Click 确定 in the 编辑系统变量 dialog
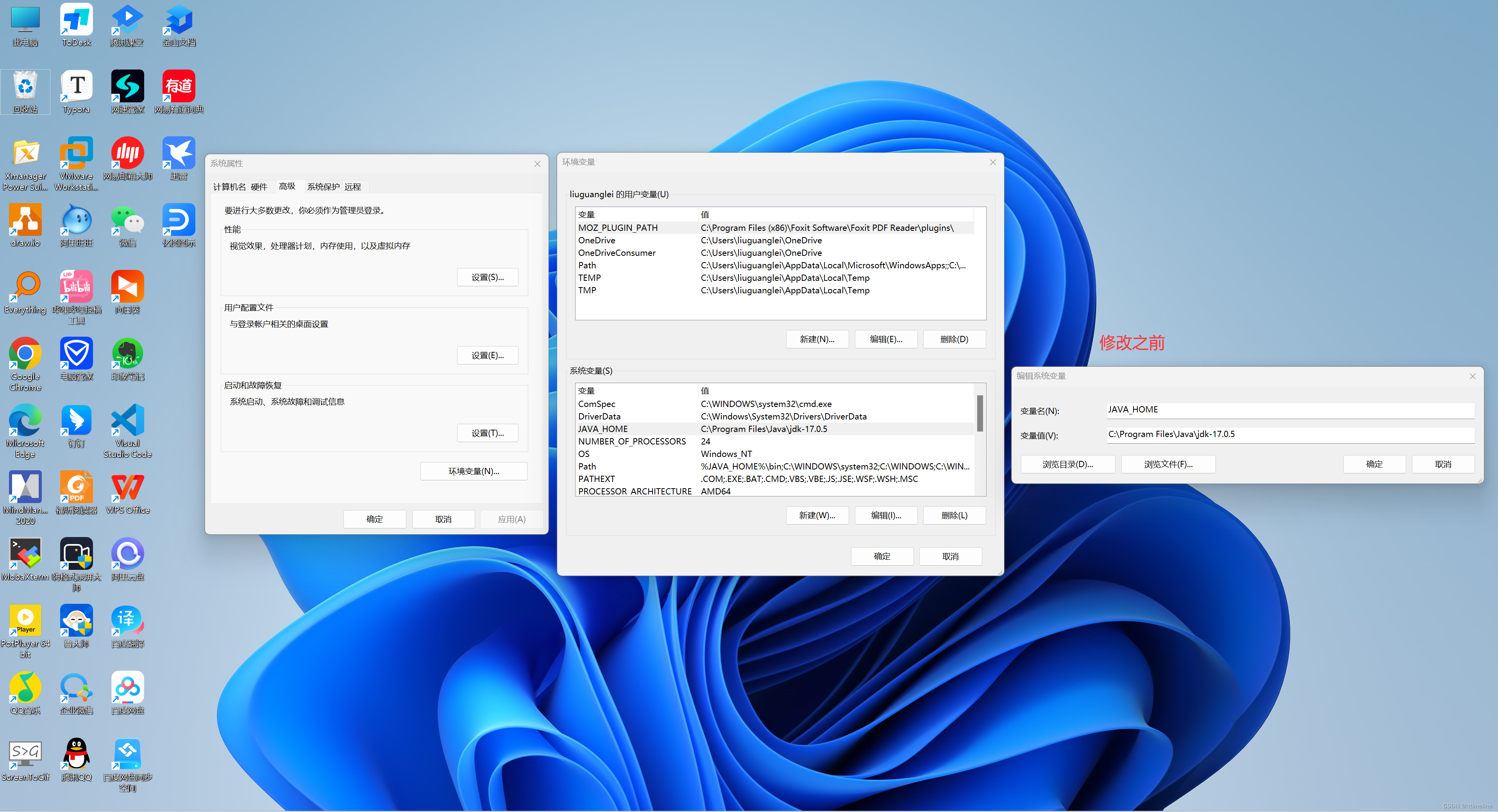Viewport: 1498px width, 812px height. [x=1374, y=464]
